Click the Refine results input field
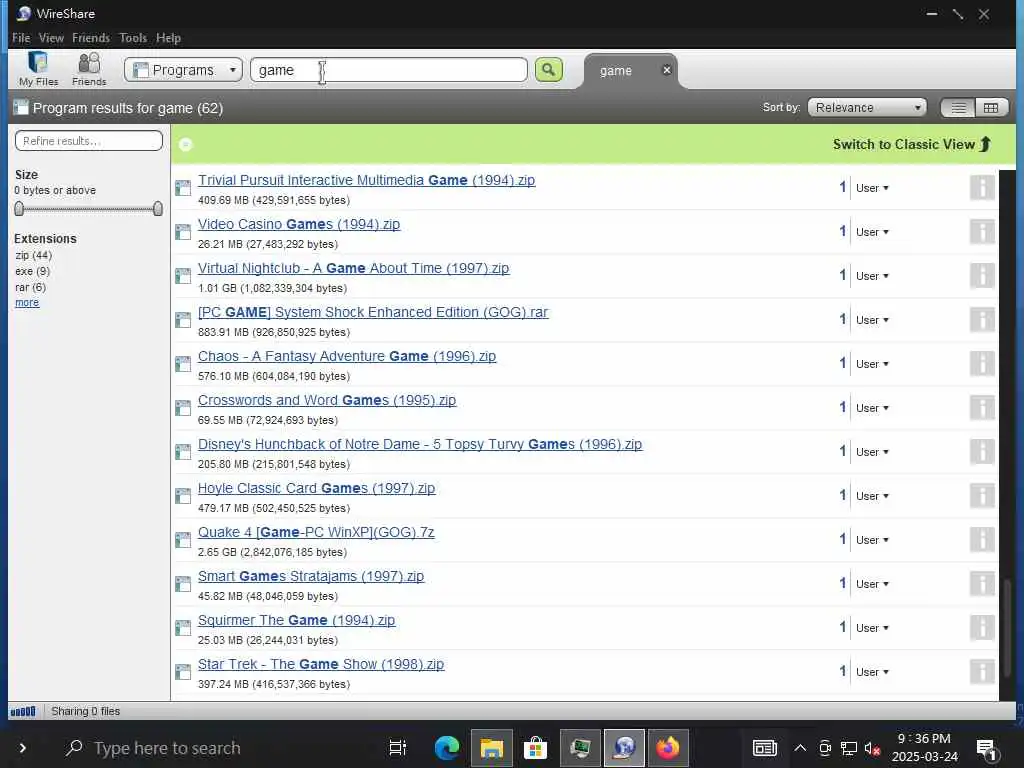Screen dimensions: 1024x768 point(89,140)
